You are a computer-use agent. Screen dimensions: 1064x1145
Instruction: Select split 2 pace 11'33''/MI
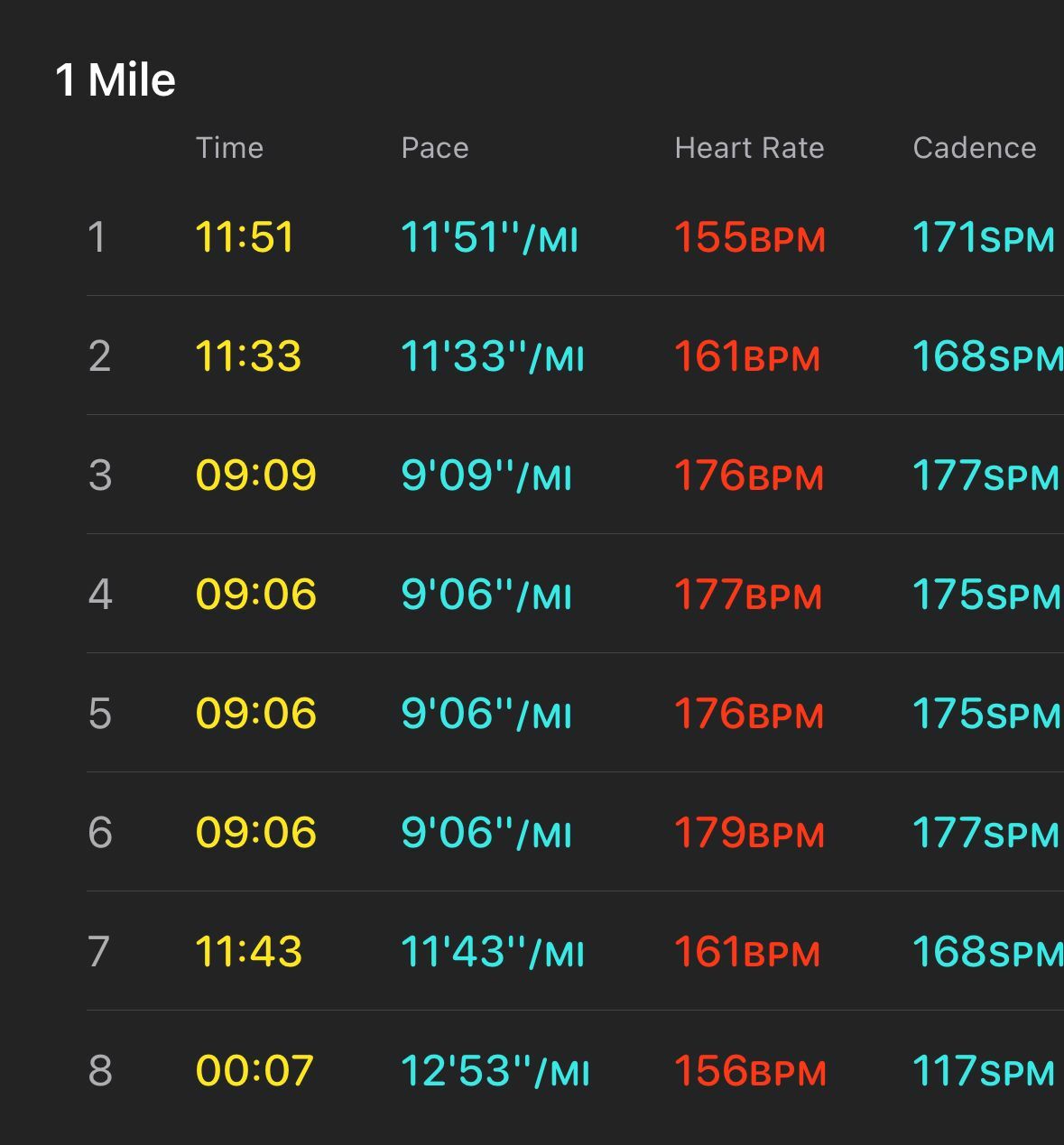(x=493, y=356)
